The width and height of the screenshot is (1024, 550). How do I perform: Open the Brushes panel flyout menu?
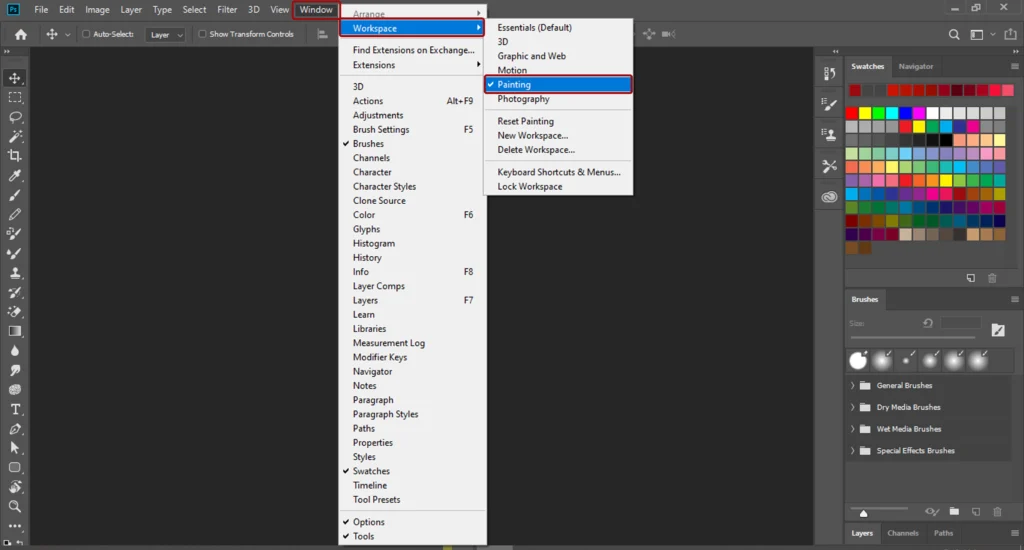pyautogui.click(x=1014, y=299)
